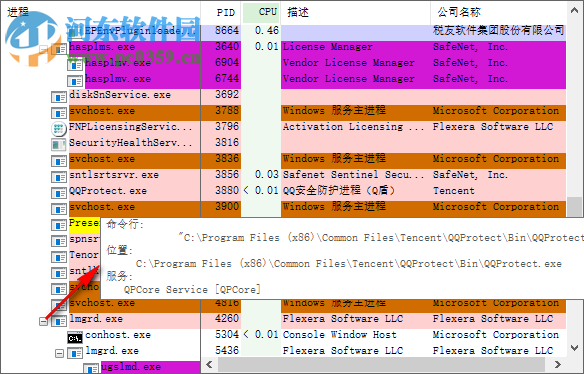Click the hasplms.exe process icon
The width and height of the screenshot is (584, 374).
[59, 49]
